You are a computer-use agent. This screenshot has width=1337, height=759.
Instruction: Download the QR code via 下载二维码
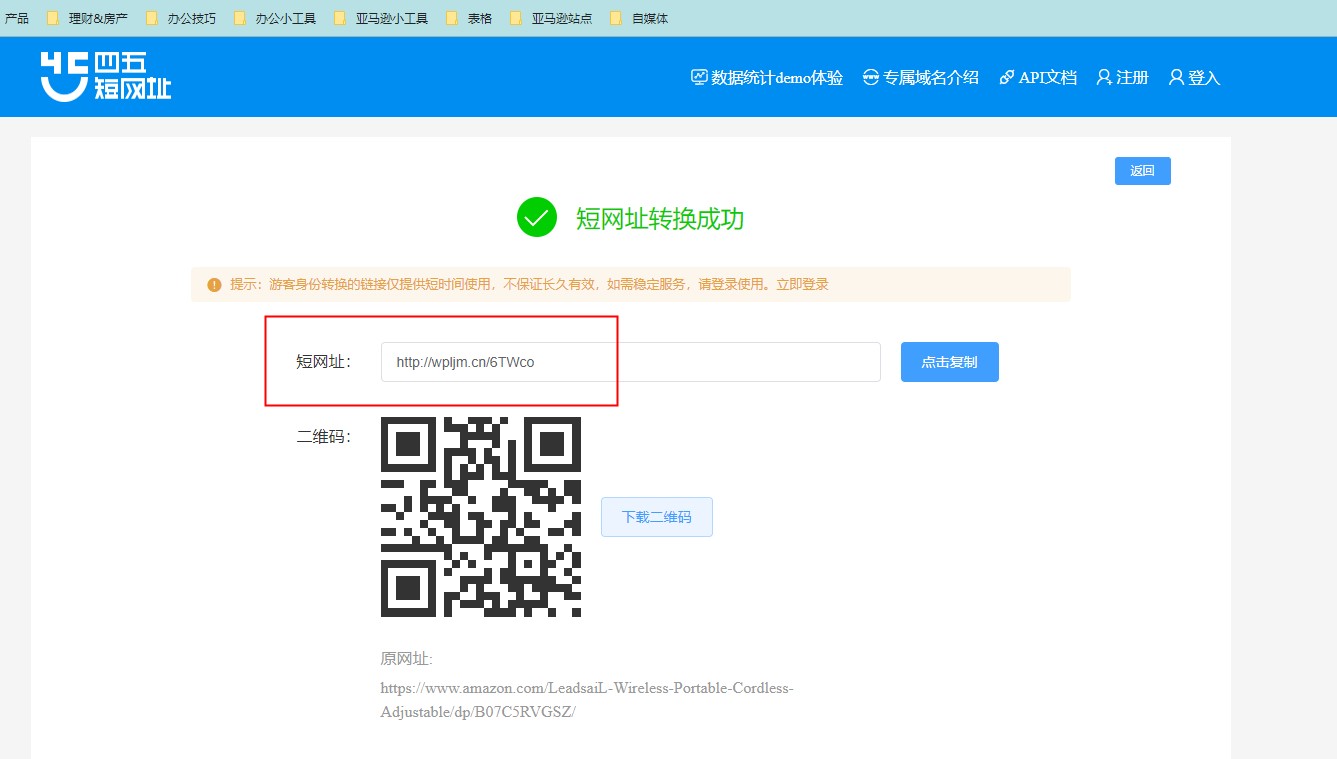pos(657,517)
